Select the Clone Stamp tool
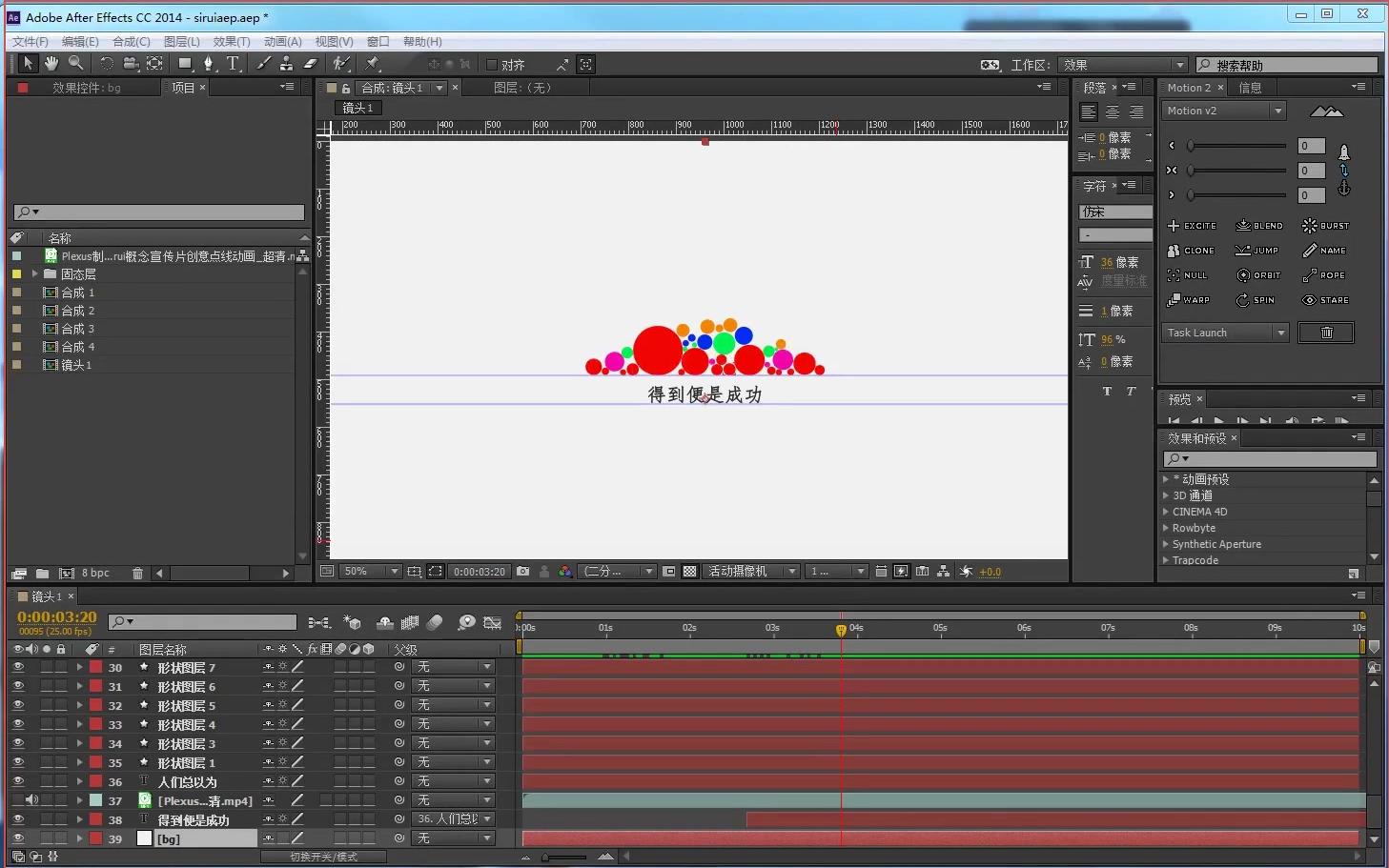 [286, 64]
